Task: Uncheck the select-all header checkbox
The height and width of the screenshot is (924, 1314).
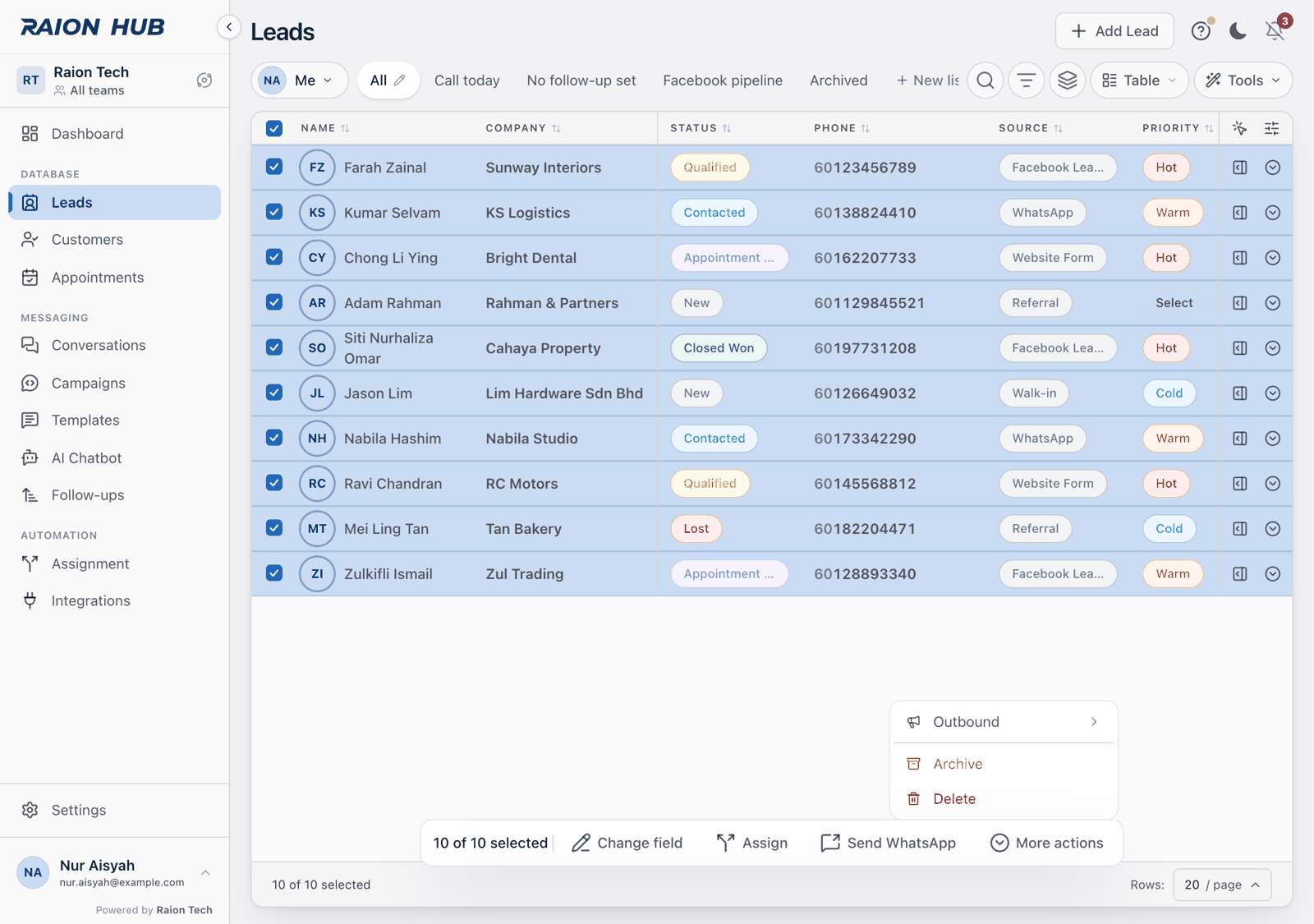Action: pyautogui.click(x=274, y=128)
